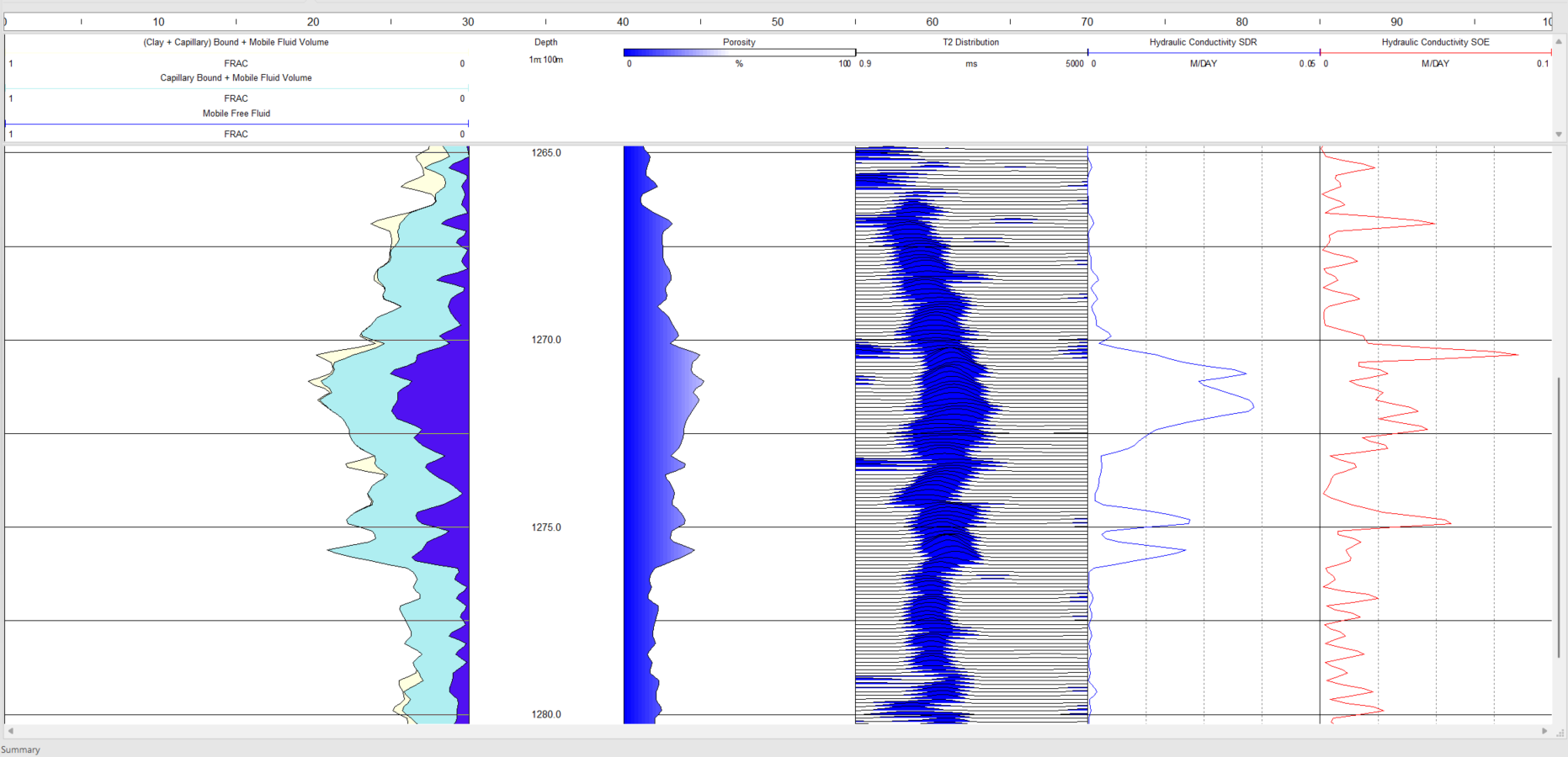The height and width of the screenshot is (757, 1568).
Task: Click the header scroll down arrow
Action: click(x=1559, y=134)
